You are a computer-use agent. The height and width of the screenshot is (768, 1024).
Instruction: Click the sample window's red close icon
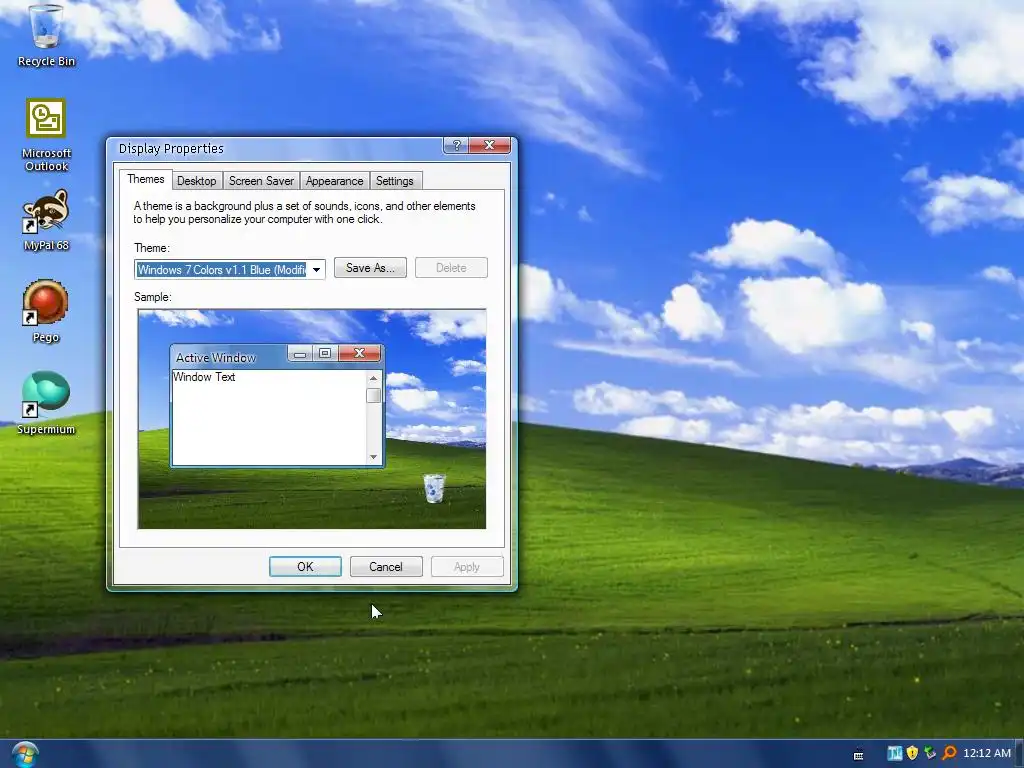359,353
